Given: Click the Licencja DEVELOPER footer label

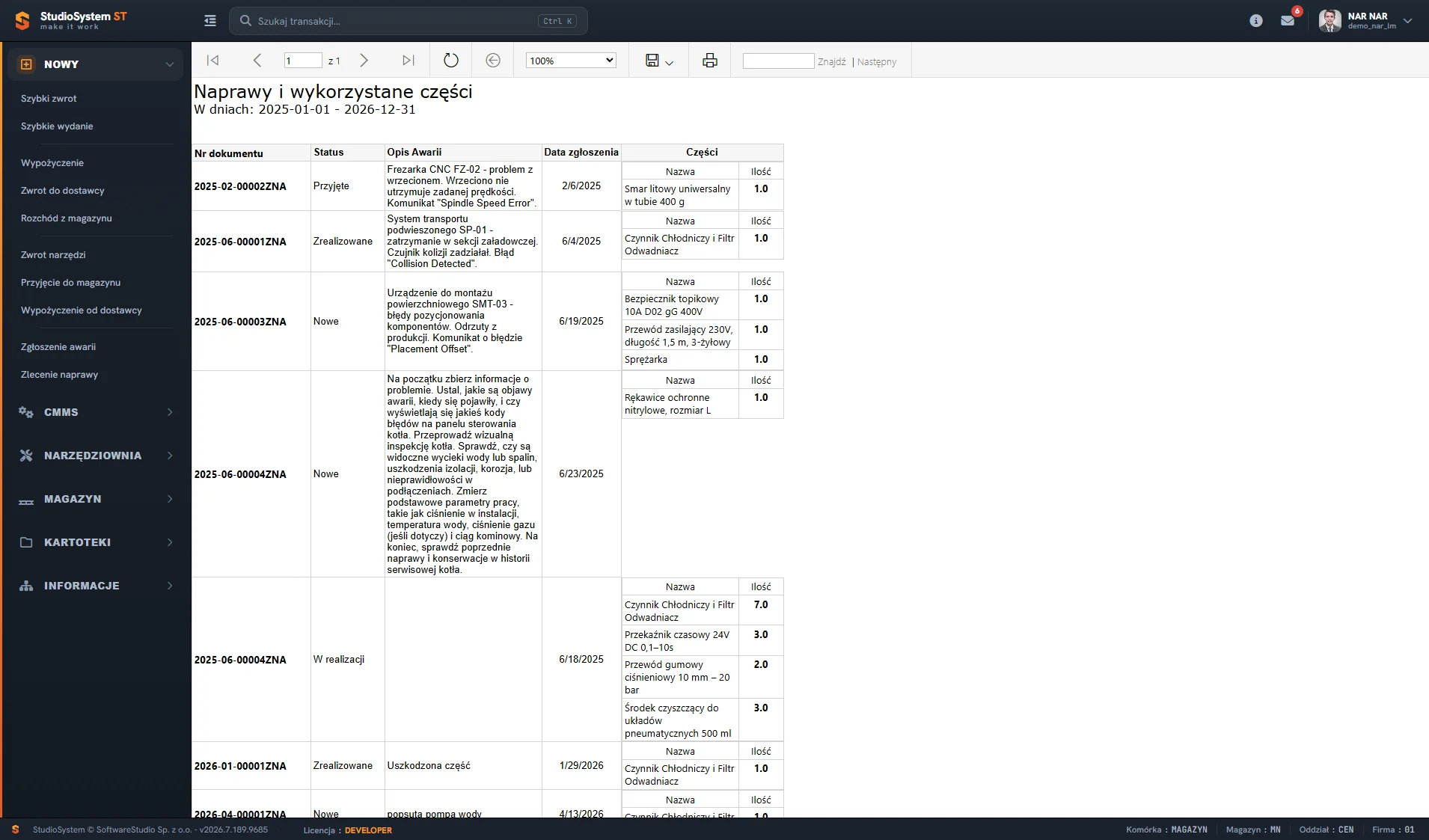Looking at the screenshot, I should click(x=348, y=830).
